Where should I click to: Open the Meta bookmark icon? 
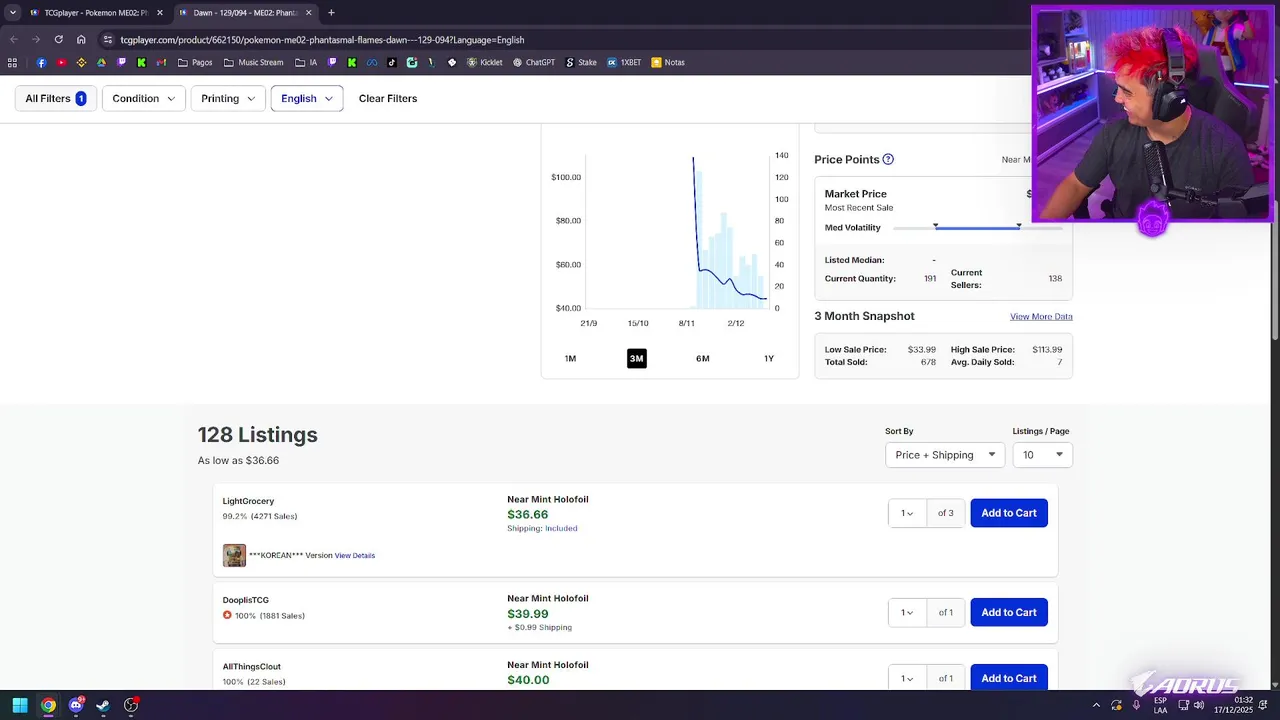coord(372,62)
